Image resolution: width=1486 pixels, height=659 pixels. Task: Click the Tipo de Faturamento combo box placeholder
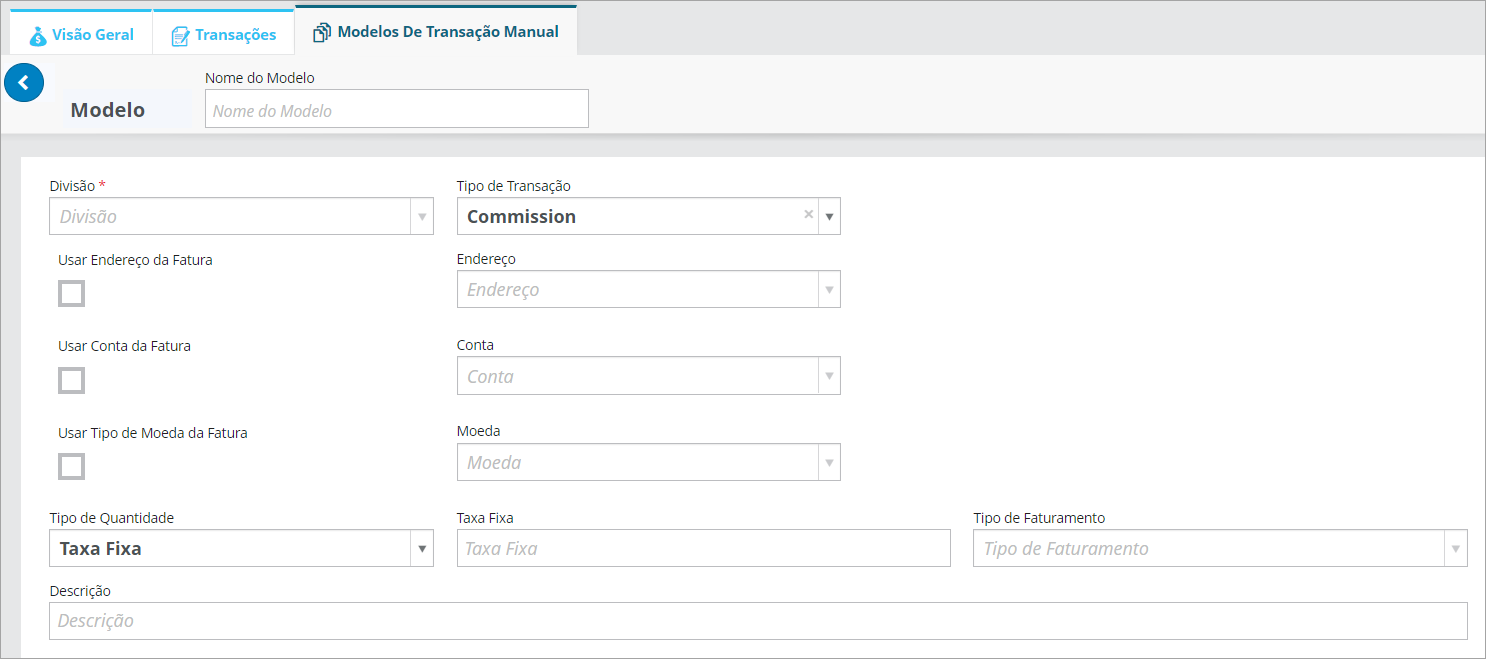pos(1066,548)
